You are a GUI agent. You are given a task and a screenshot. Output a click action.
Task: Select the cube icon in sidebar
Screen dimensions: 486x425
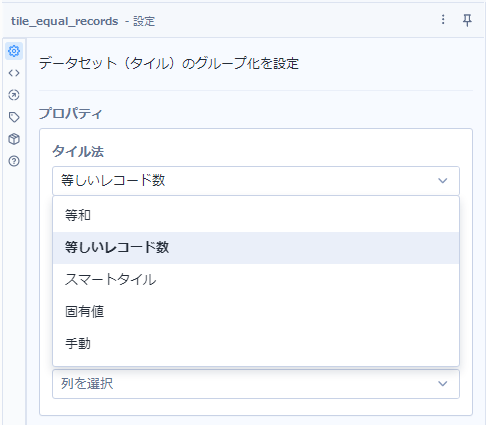(x=14, y=139)
